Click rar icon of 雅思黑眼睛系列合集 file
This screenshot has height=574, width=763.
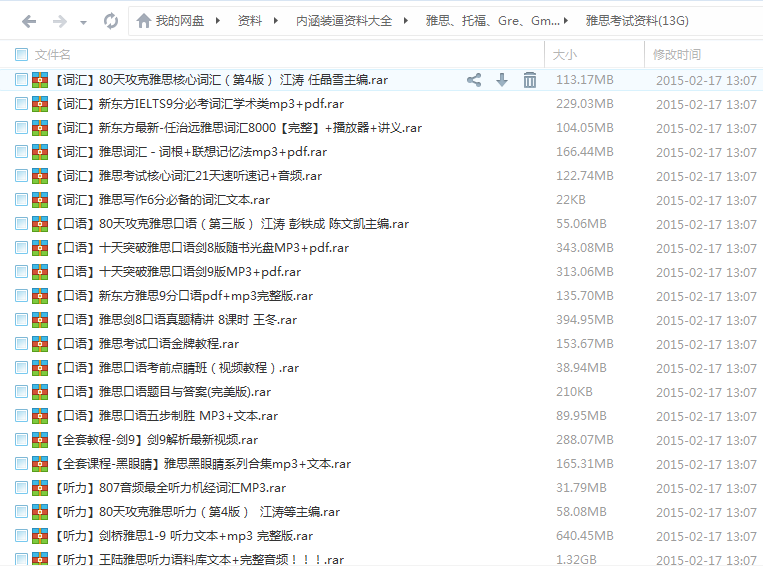[x=40, y=464]
